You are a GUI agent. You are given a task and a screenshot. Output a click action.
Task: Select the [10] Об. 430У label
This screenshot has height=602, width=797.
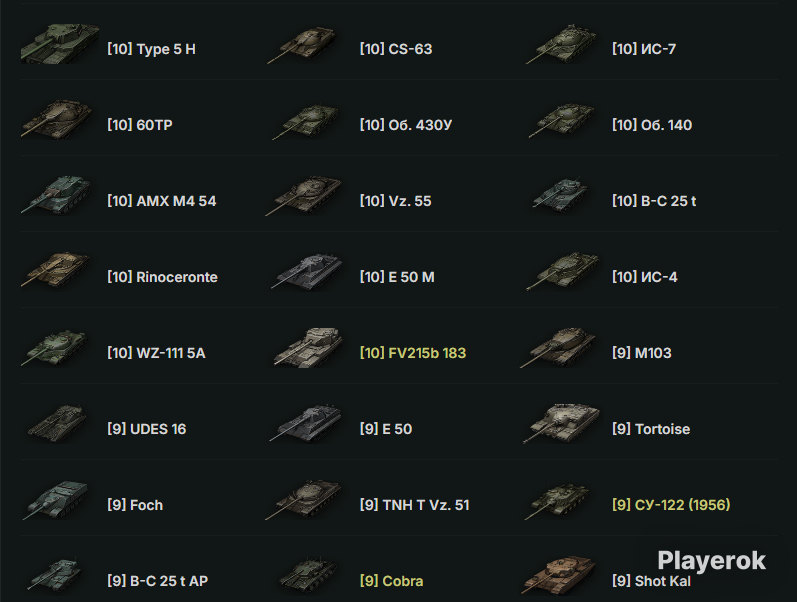406,125
